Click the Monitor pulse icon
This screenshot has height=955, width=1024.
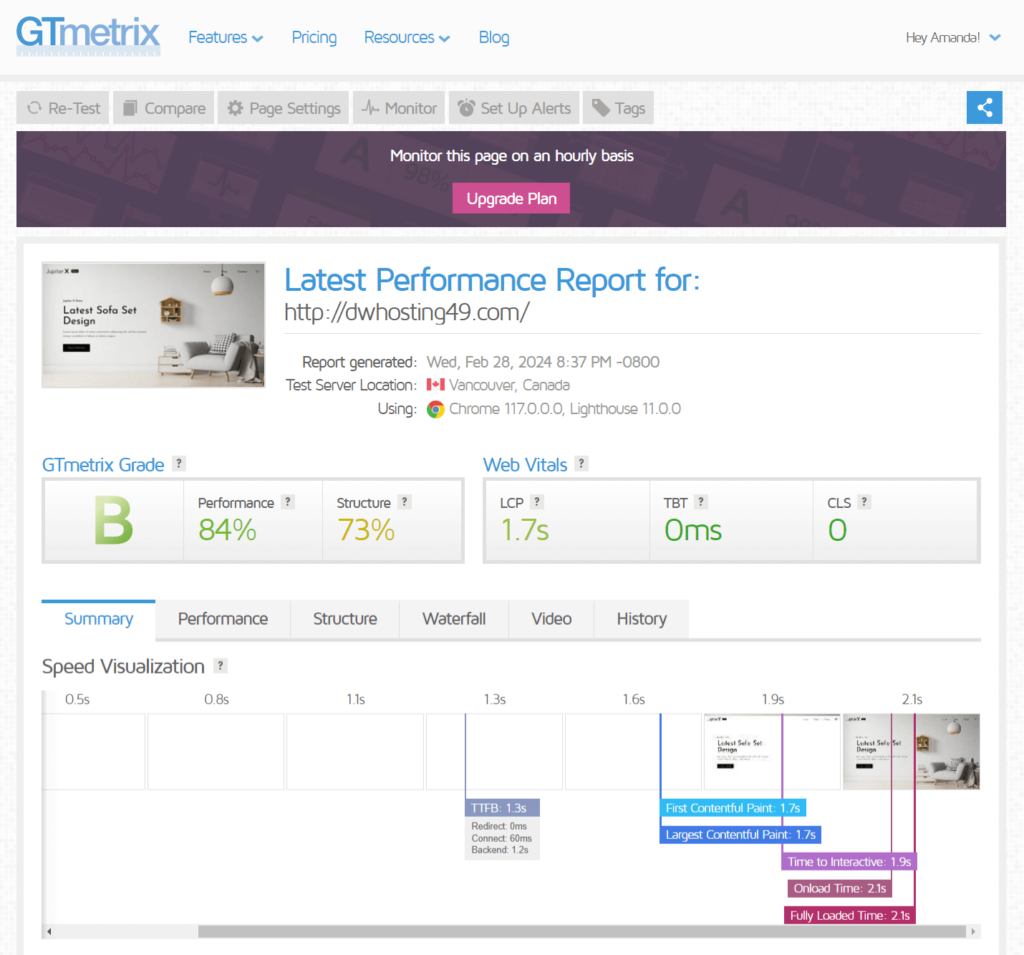[x=370, y=108]
